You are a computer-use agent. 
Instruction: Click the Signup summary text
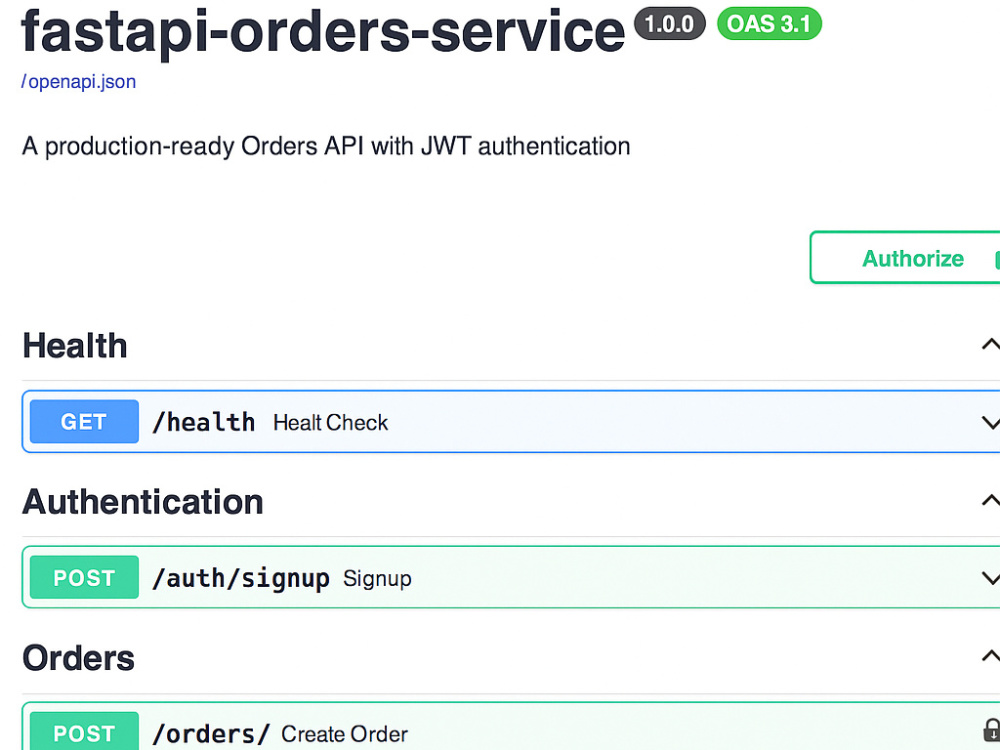[377, 579]
